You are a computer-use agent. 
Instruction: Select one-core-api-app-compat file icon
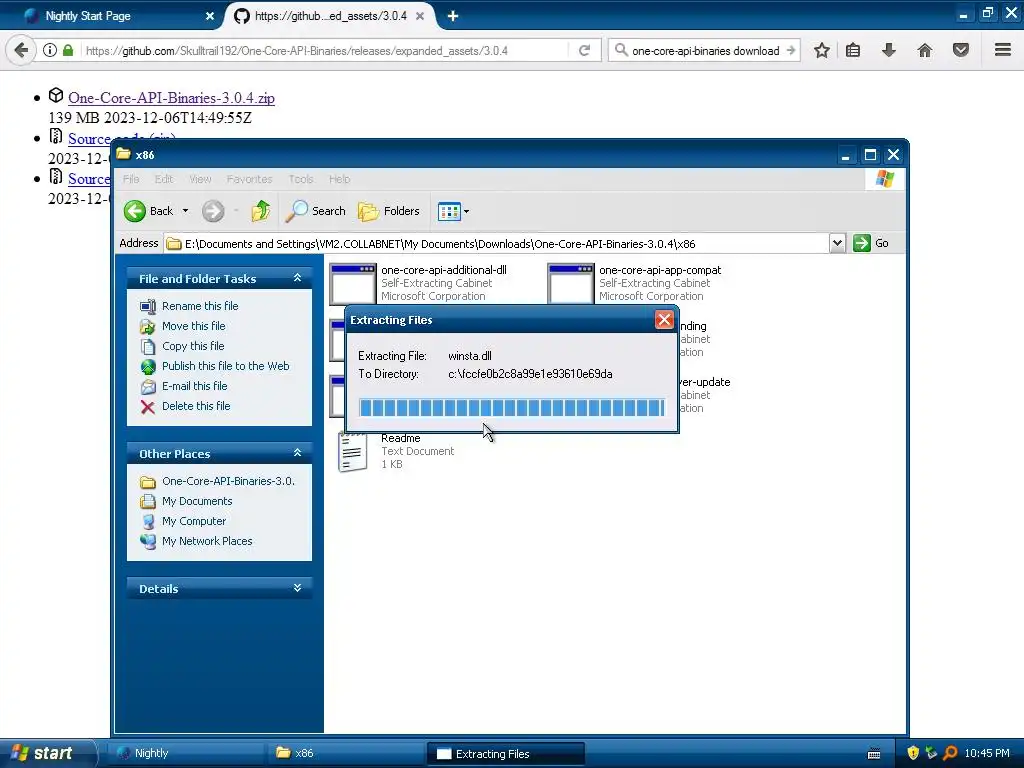[571, 283]
